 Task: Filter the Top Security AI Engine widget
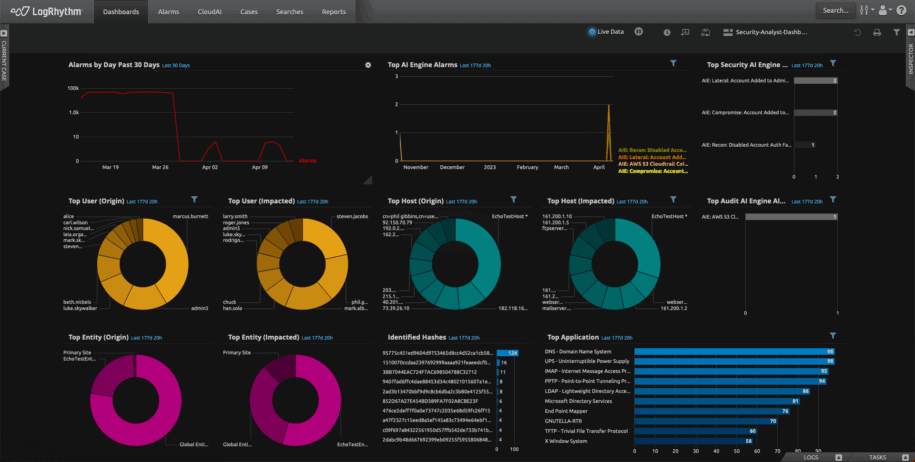pyautogui.click(x=833, y=63)
